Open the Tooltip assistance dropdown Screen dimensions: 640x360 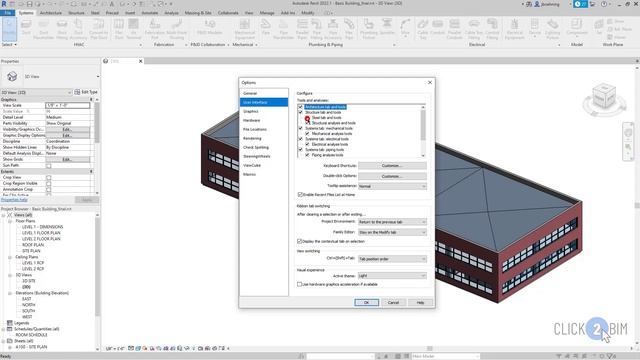pos(392,186)
